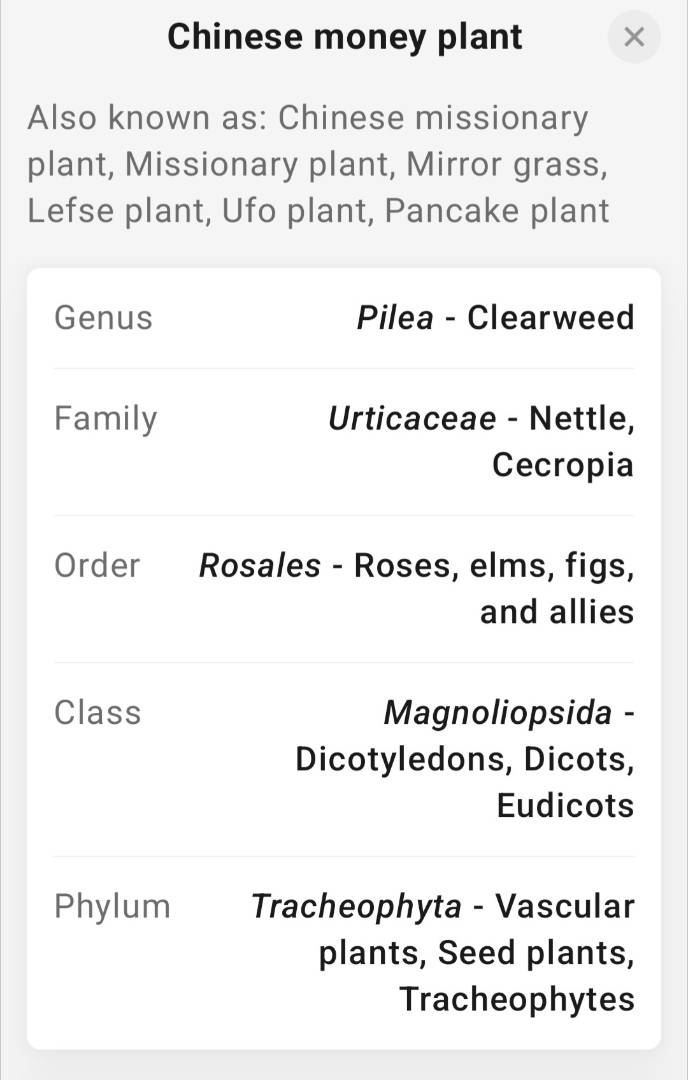The height and width of the screenshot is (1080, 688).
Task: Tap the Cecropia text in Family row
Action: (562, 465)
